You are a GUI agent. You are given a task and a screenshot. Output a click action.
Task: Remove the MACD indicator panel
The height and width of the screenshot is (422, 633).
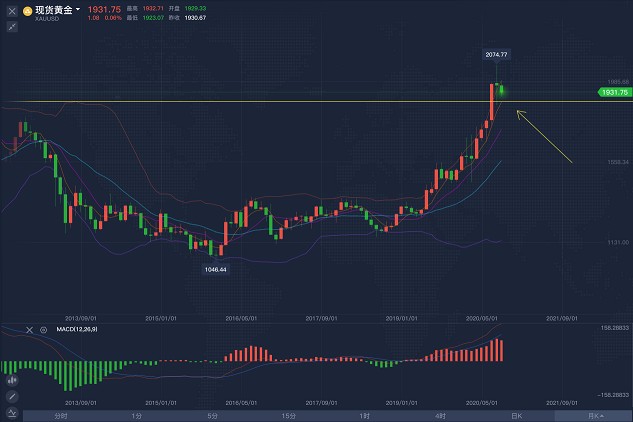(x=29, y=330)
